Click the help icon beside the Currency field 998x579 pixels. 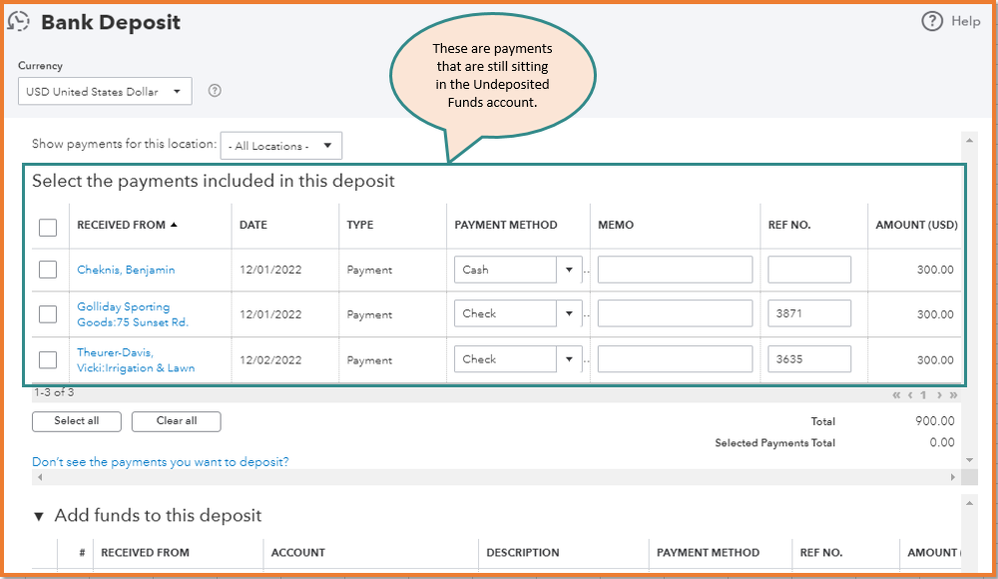coord(214,90)
